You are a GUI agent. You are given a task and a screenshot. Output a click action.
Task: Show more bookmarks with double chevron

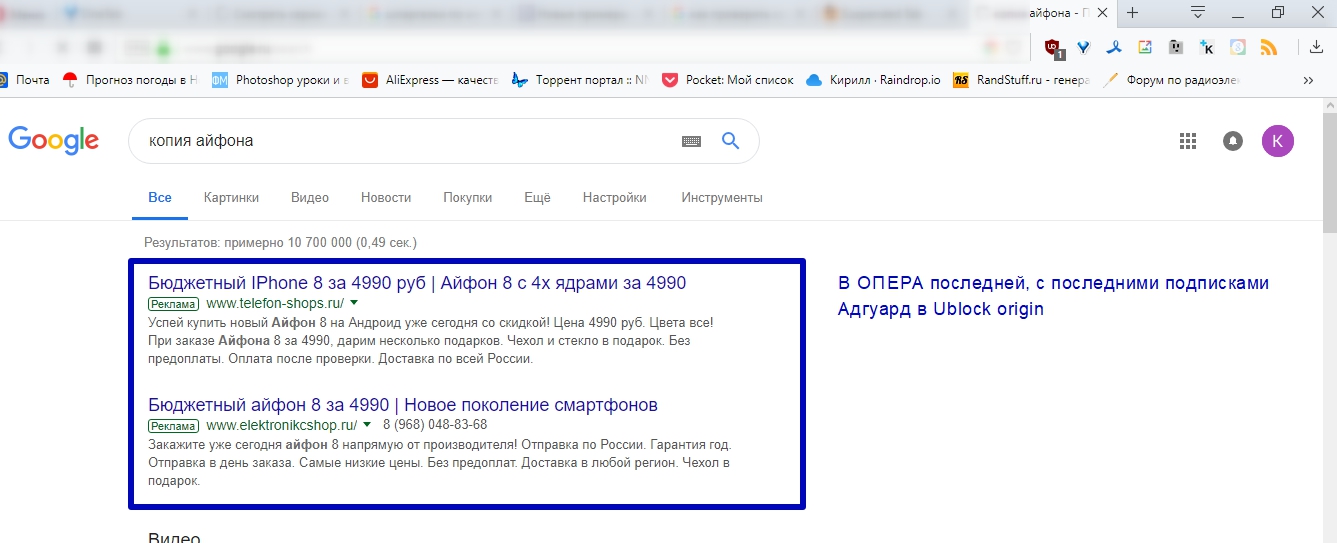click(x=1308, y=80)
